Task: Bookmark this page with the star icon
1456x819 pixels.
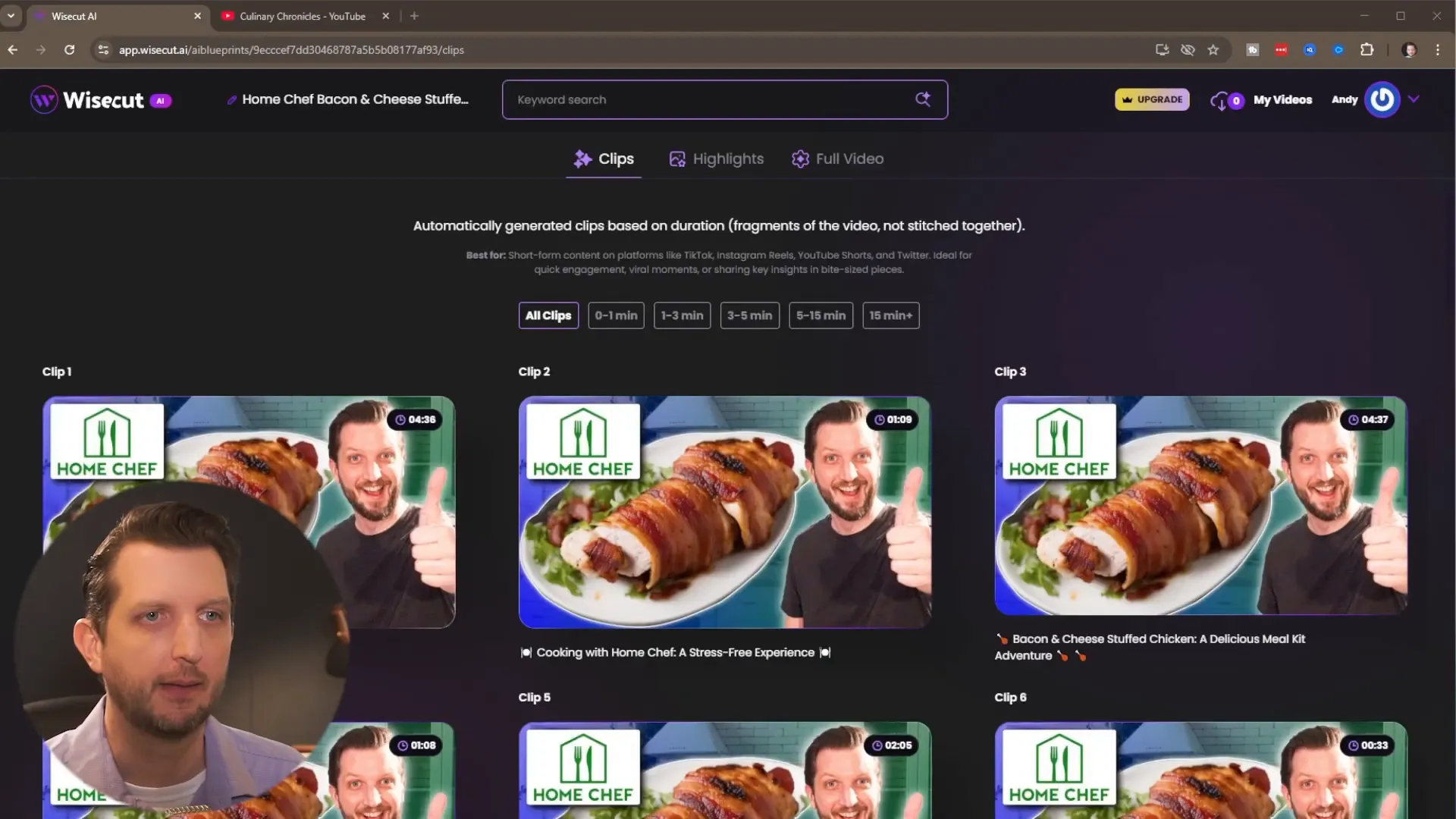Action: pyautogui.click(x=1213, y=50)
